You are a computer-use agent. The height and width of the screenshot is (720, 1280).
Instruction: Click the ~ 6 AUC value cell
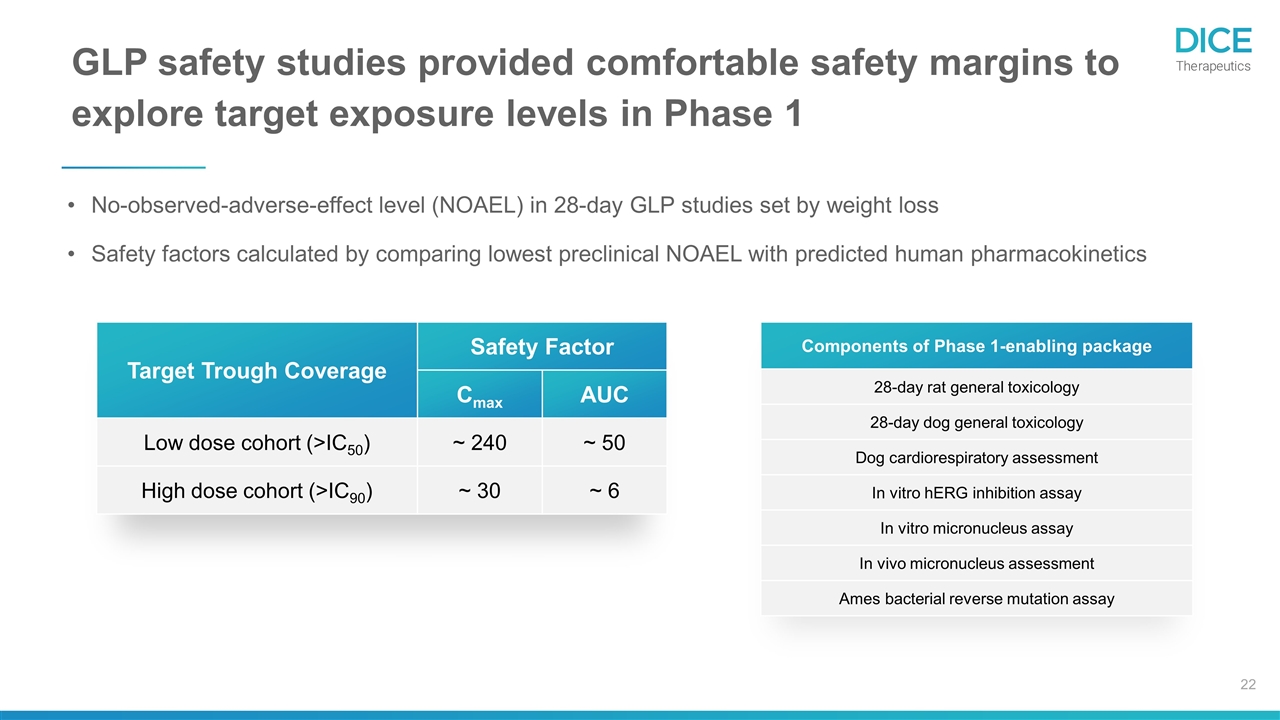coord(604,491)
